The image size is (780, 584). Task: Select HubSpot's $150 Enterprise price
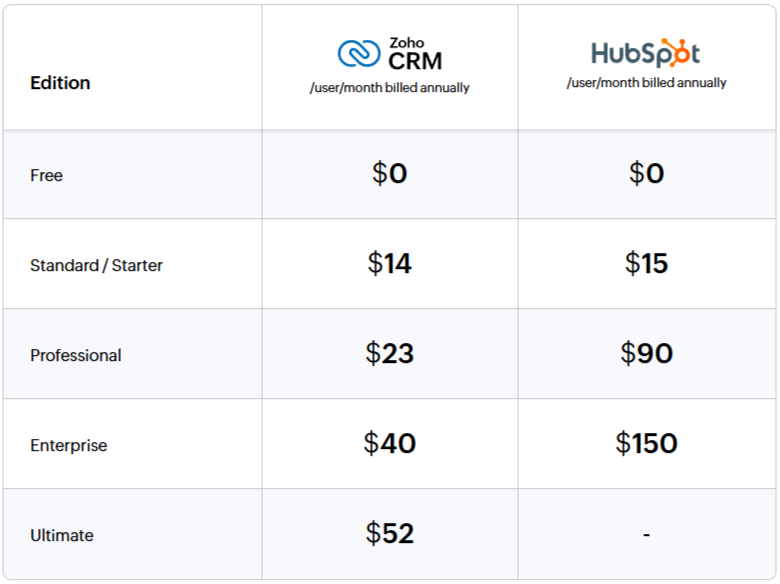(x=646, y=443)
